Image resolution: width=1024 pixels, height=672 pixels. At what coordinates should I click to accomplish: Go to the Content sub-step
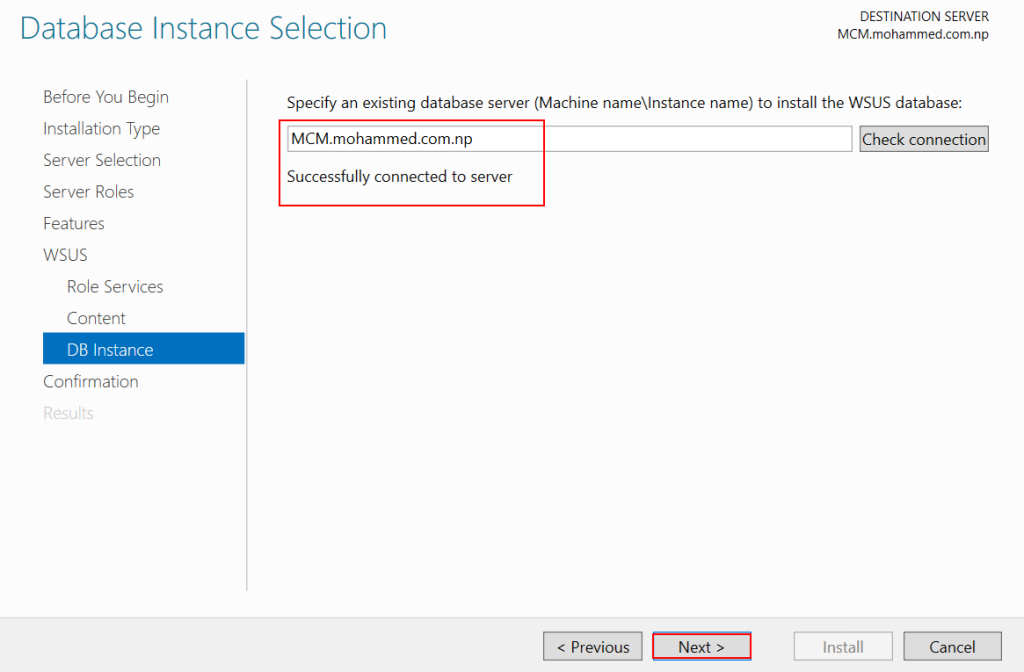[x=96, y=318]
